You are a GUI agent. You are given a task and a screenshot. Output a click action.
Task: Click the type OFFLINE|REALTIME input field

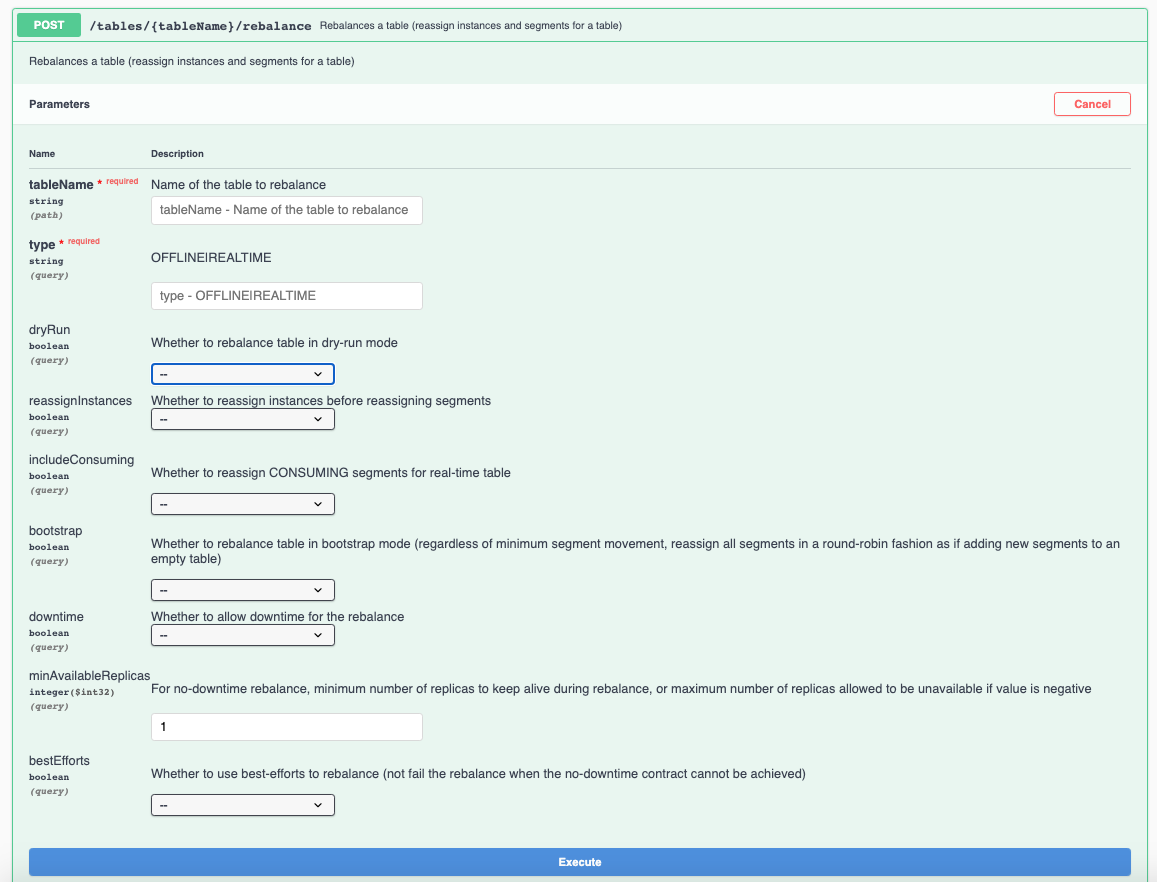[286, 296]
